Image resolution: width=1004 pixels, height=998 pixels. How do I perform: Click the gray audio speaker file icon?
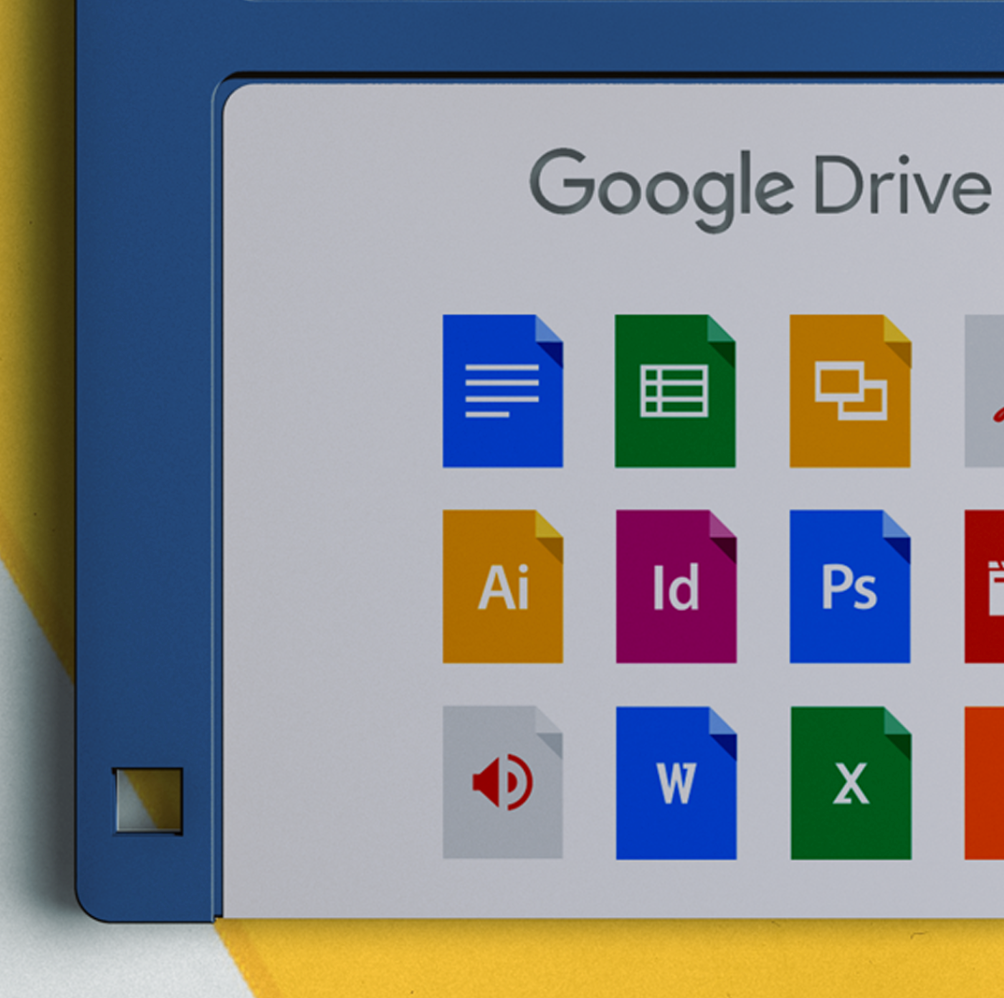coord(502,782)
